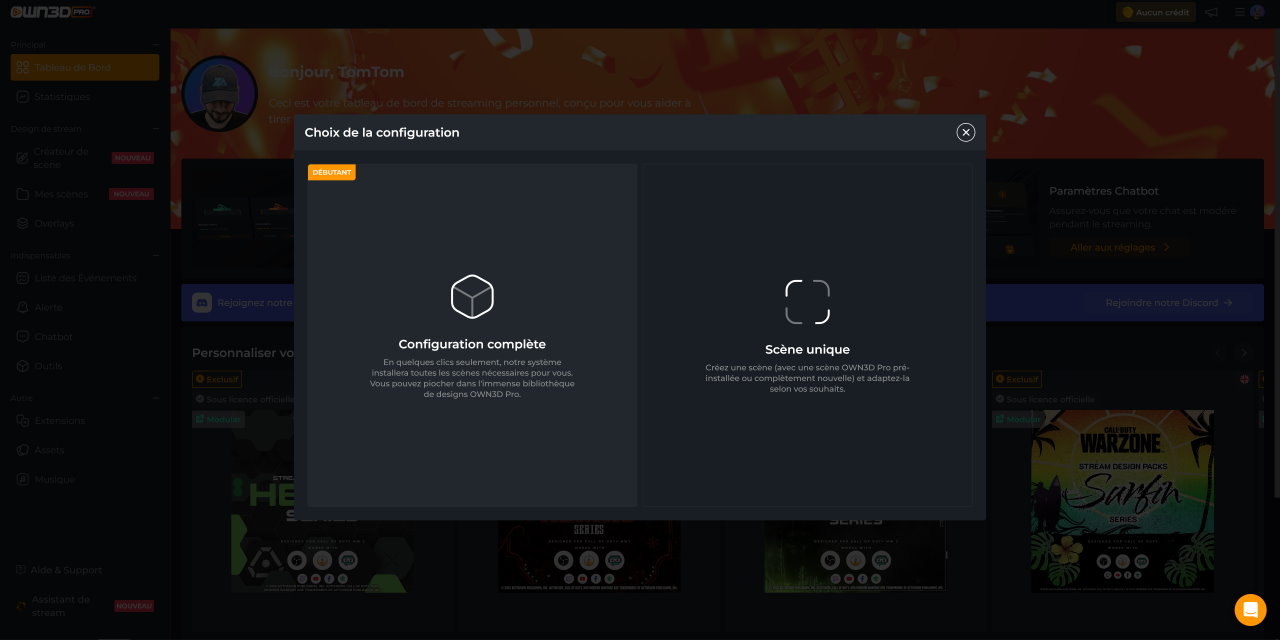Click Aller aux réglages in Paramètres Chatbot
Screen dimensions: 1280x640
(x=1119, y=247)
